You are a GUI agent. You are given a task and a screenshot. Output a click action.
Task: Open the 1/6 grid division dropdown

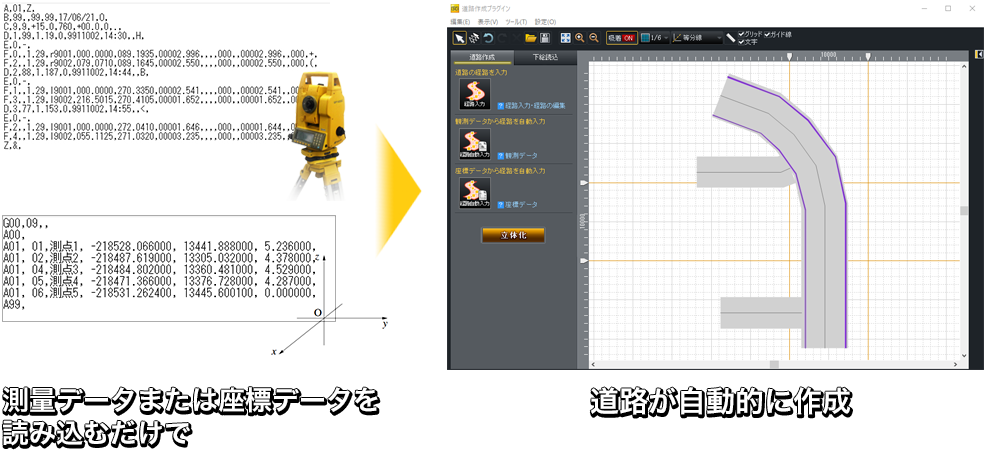pyautogui.click(x=655, y=38)
